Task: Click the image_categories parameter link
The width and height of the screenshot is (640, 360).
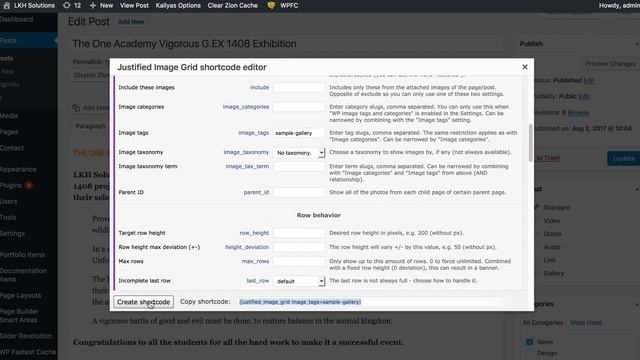Action: click(x=246, y=107)
